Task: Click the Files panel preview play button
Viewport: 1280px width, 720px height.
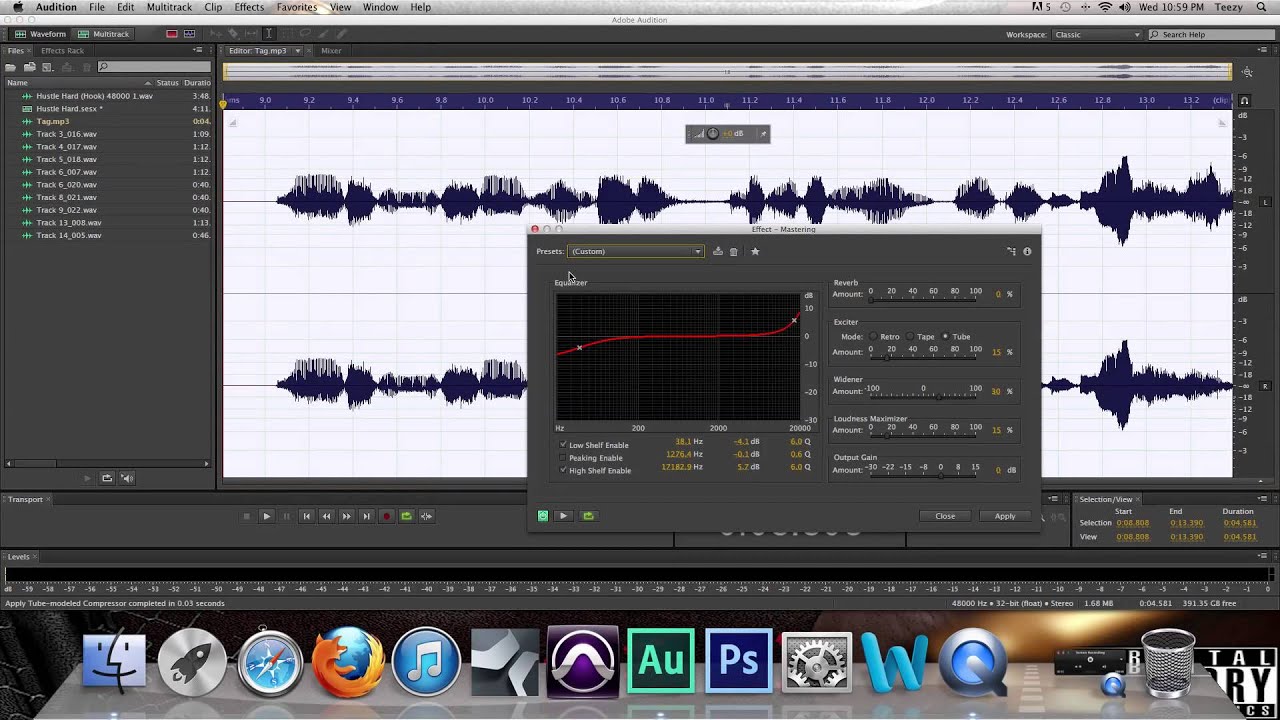Action: click(87, 478)
